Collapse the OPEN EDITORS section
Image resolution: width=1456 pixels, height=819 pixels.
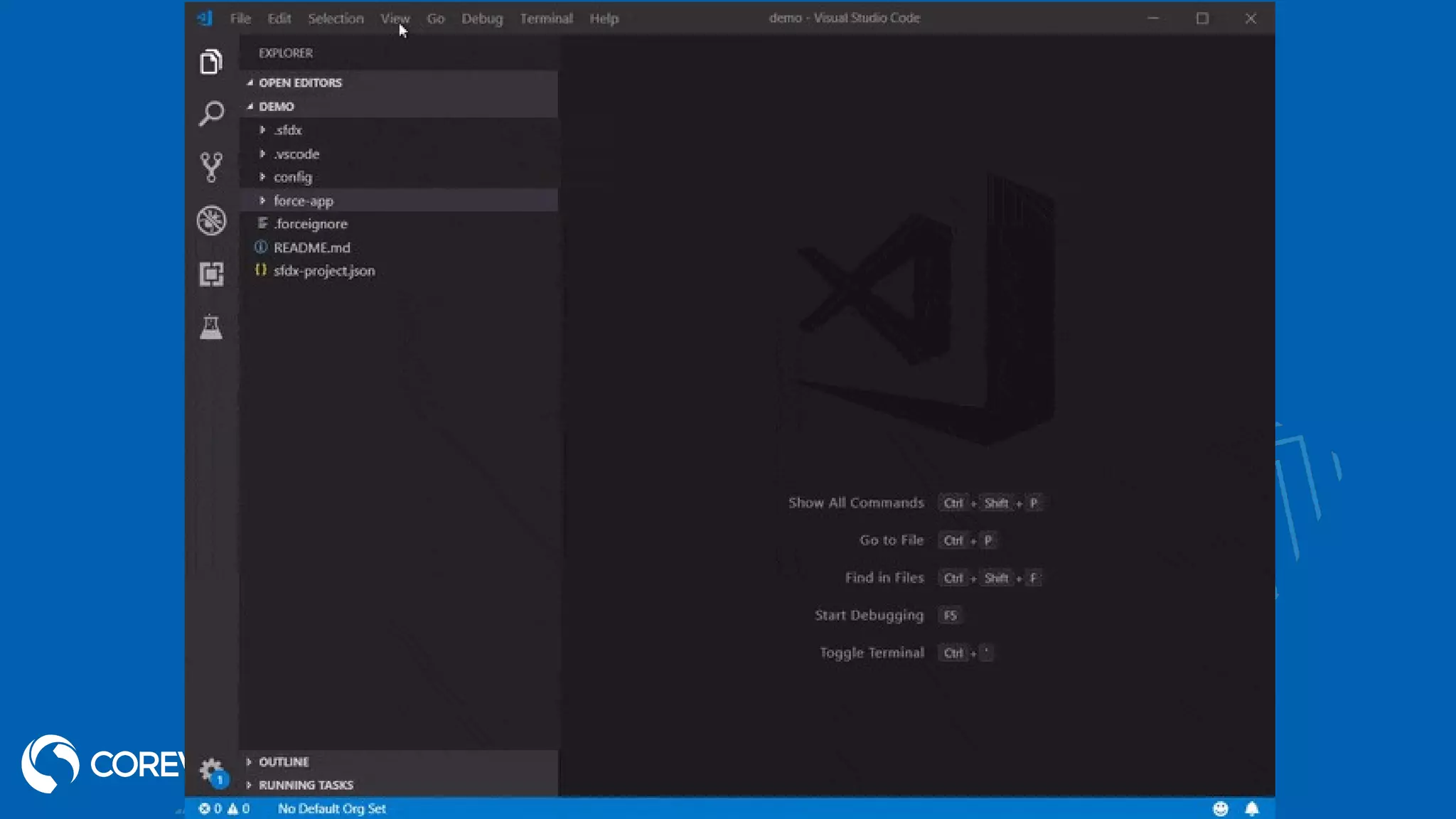coord(300,82)
